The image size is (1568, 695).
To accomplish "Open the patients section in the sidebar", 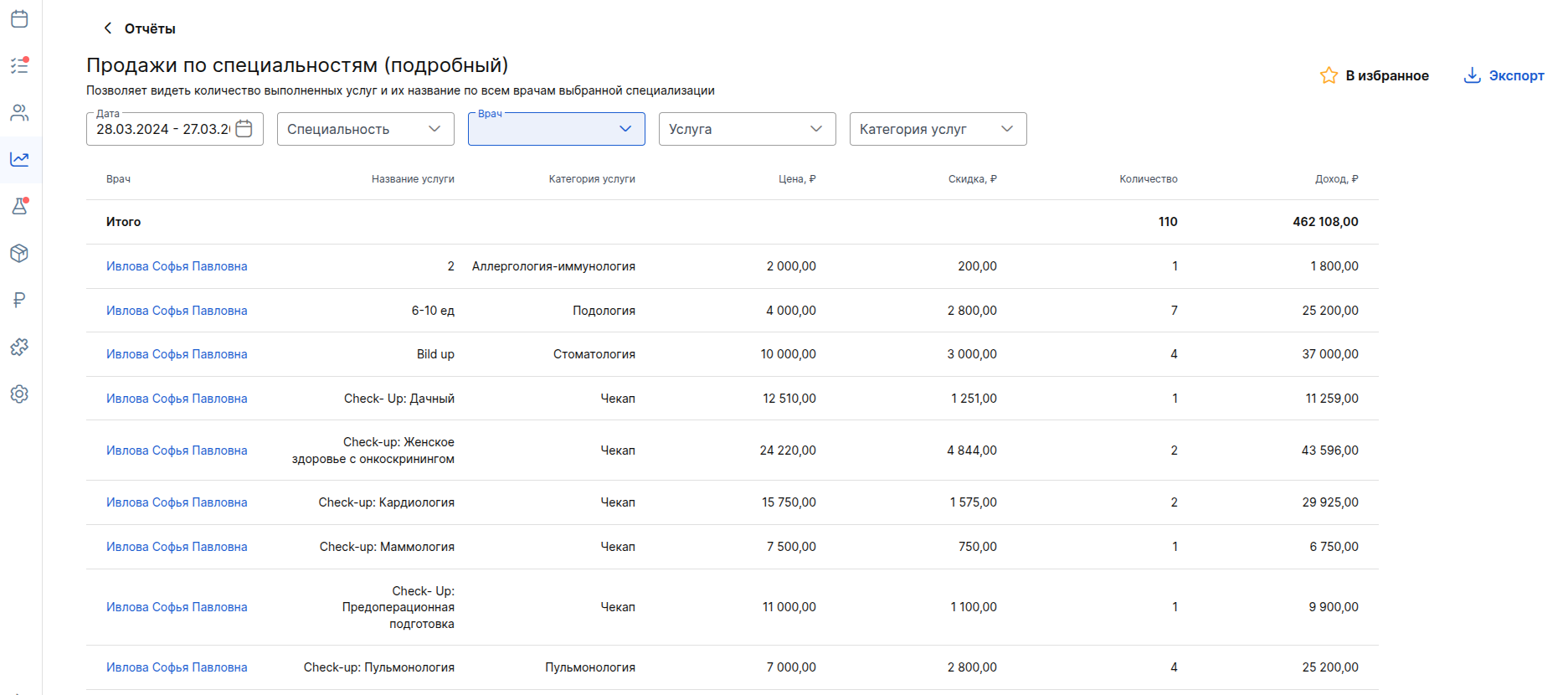I will tap(19, 112).
